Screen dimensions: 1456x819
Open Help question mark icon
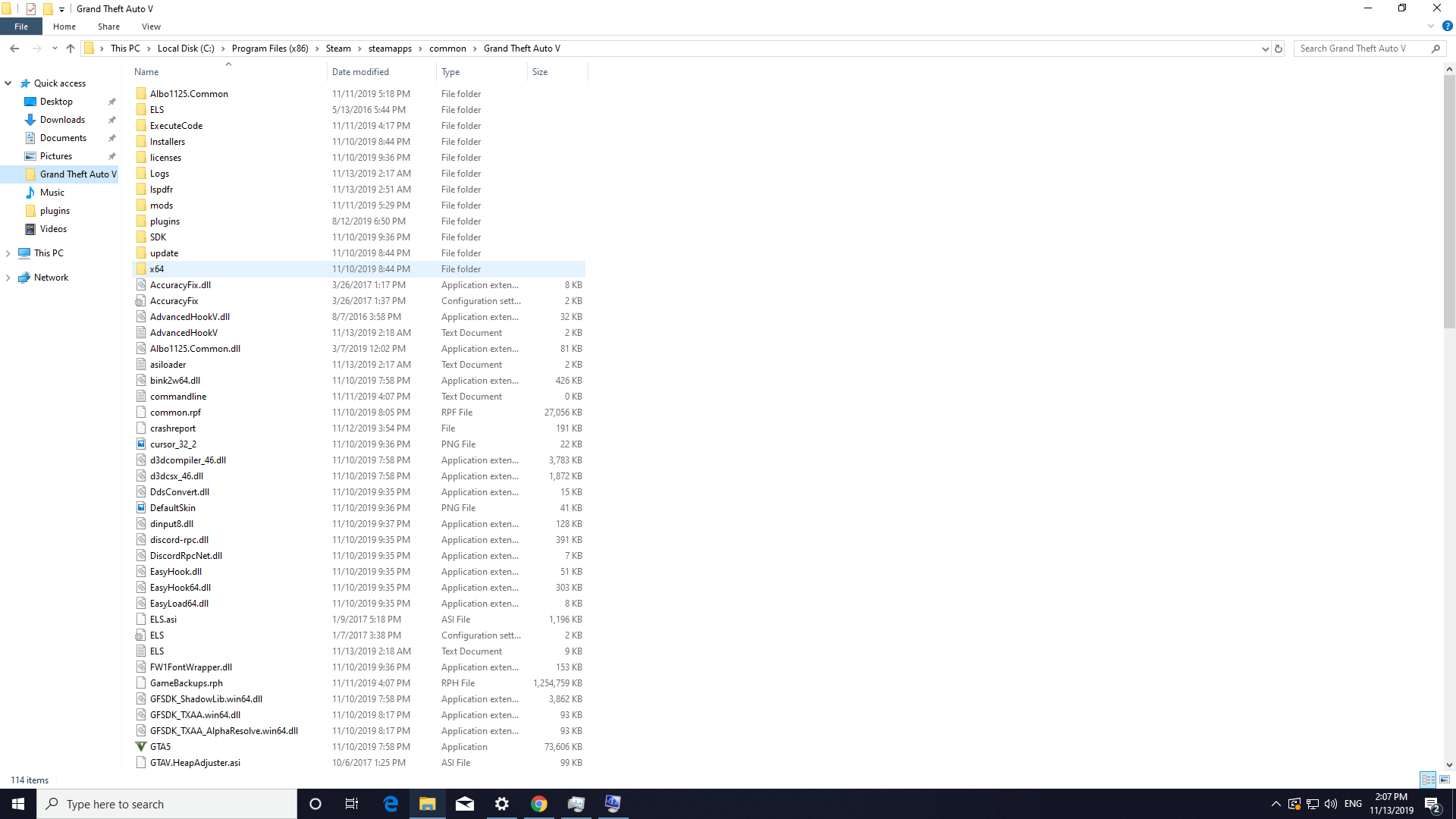point(1447,27)
